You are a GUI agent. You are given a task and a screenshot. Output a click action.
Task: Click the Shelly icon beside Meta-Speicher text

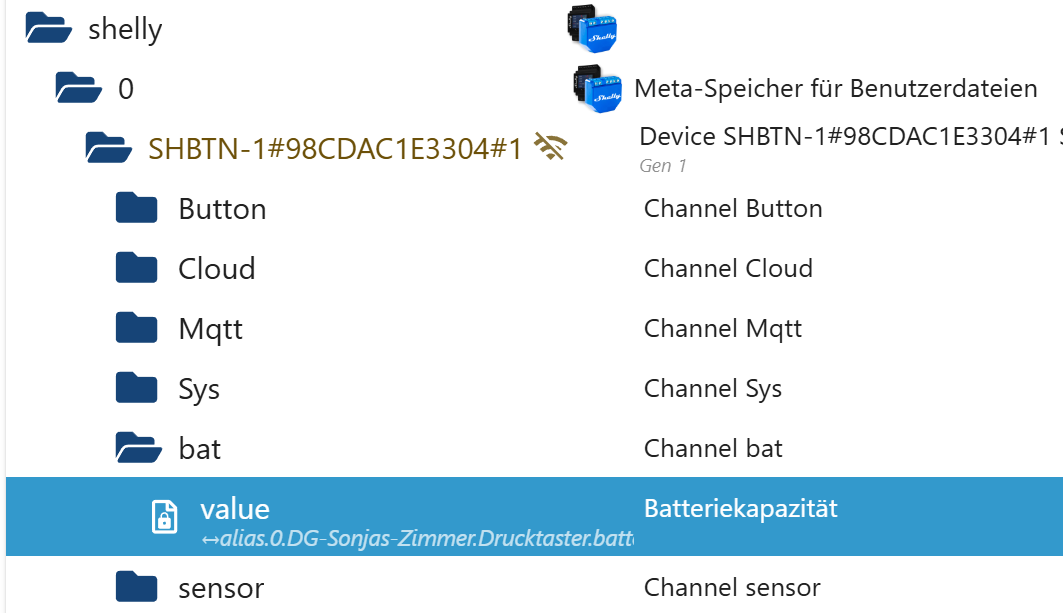[597, 89]
